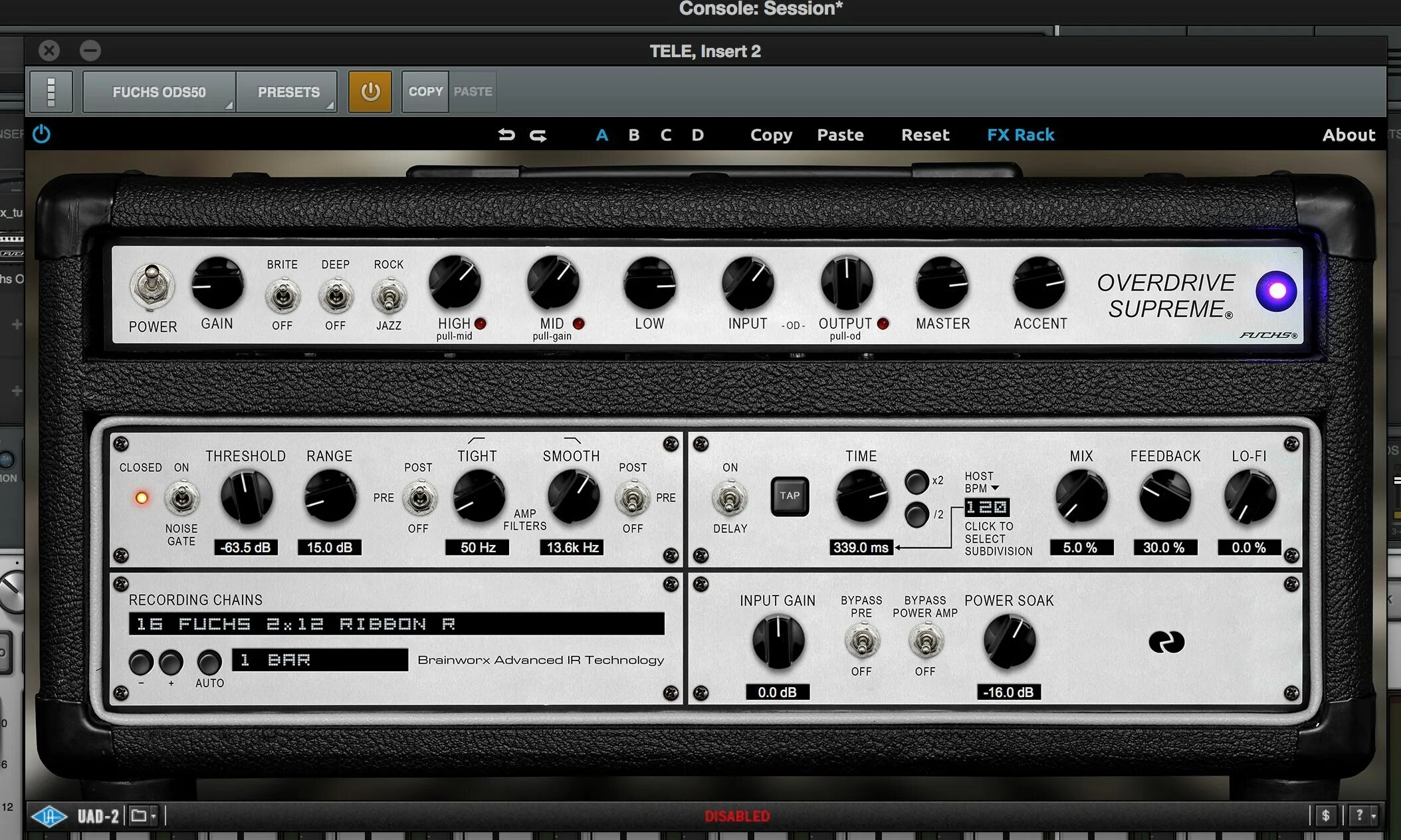Click the Reset button in toolbar

point(924,134)
